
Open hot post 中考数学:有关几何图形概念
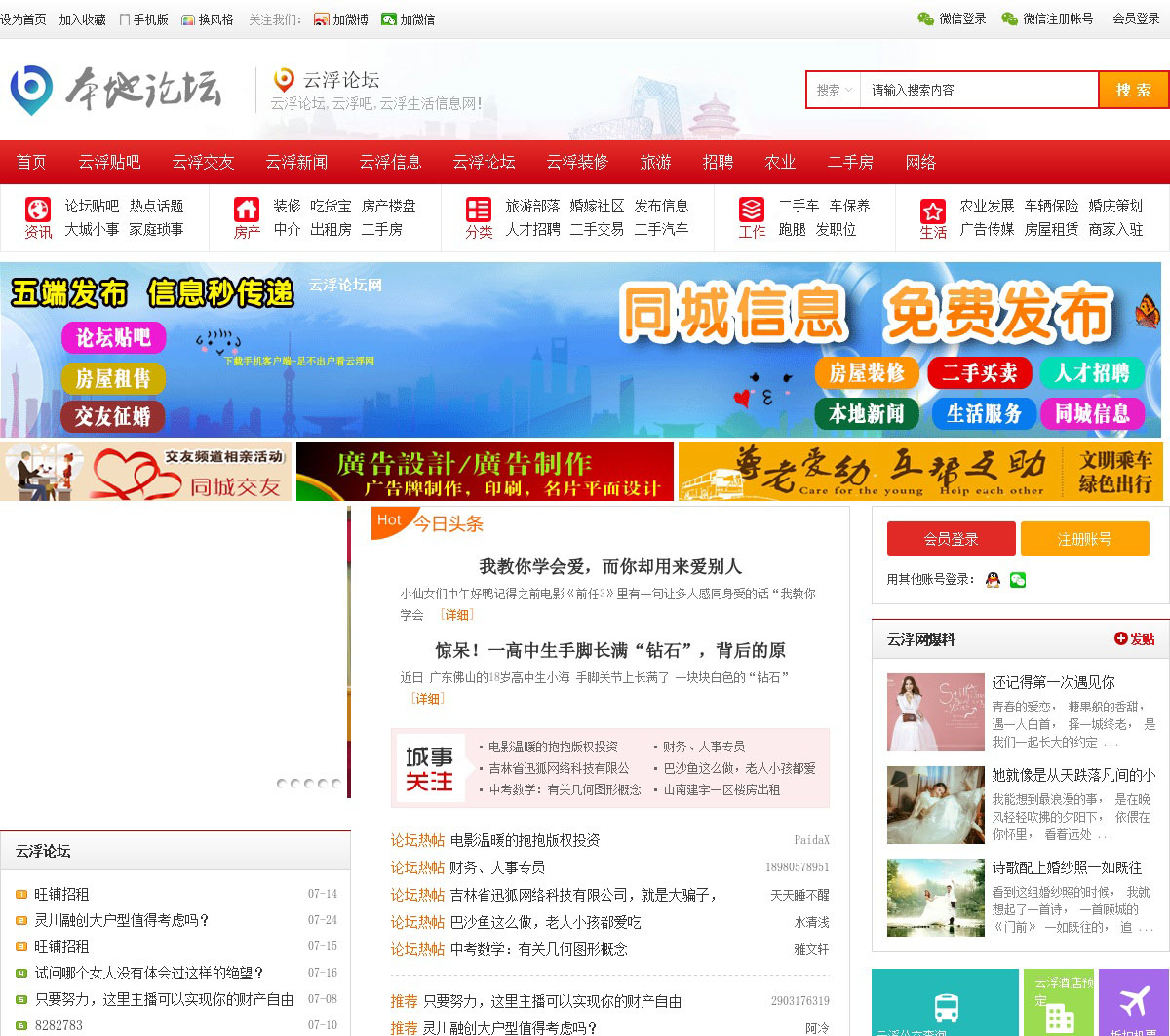point(538,949)
